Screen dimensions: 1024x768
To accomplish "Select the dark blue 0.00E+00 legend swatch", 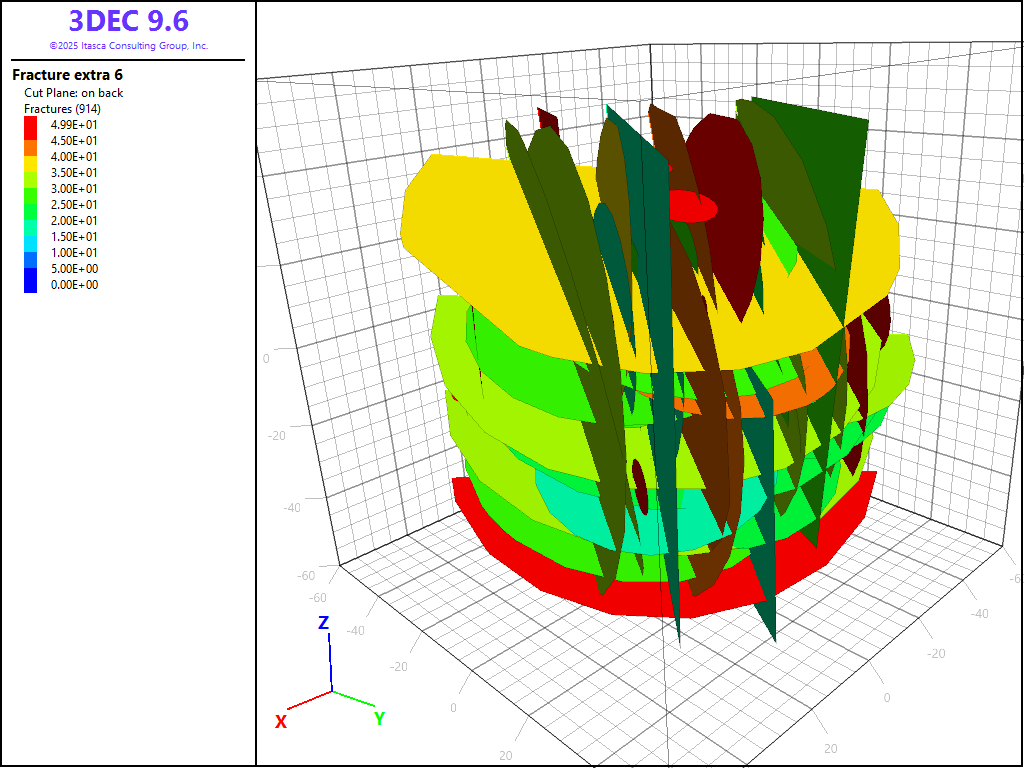I will (x=30, y=285).
